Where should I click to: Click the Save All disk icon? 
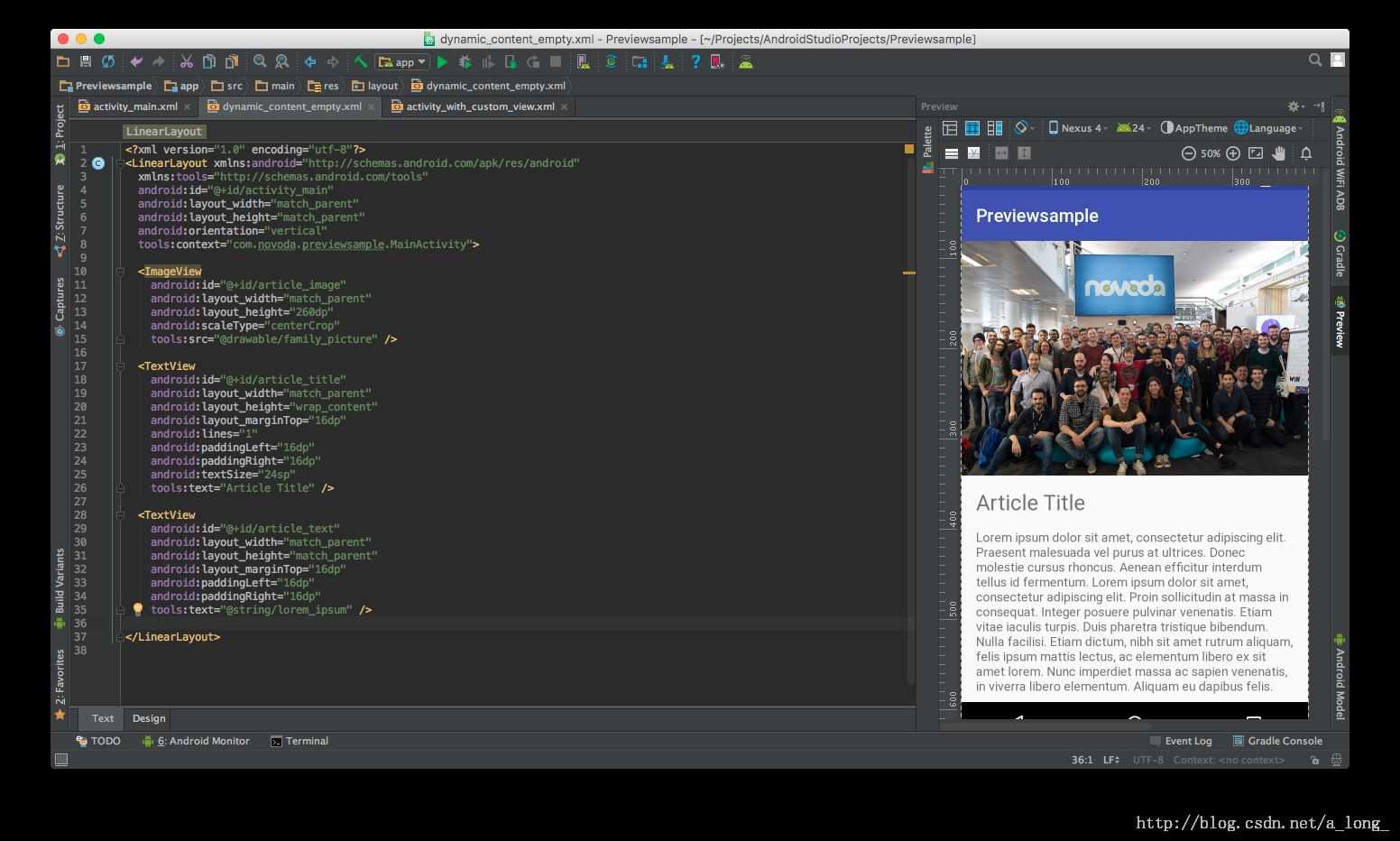[86, 62]
